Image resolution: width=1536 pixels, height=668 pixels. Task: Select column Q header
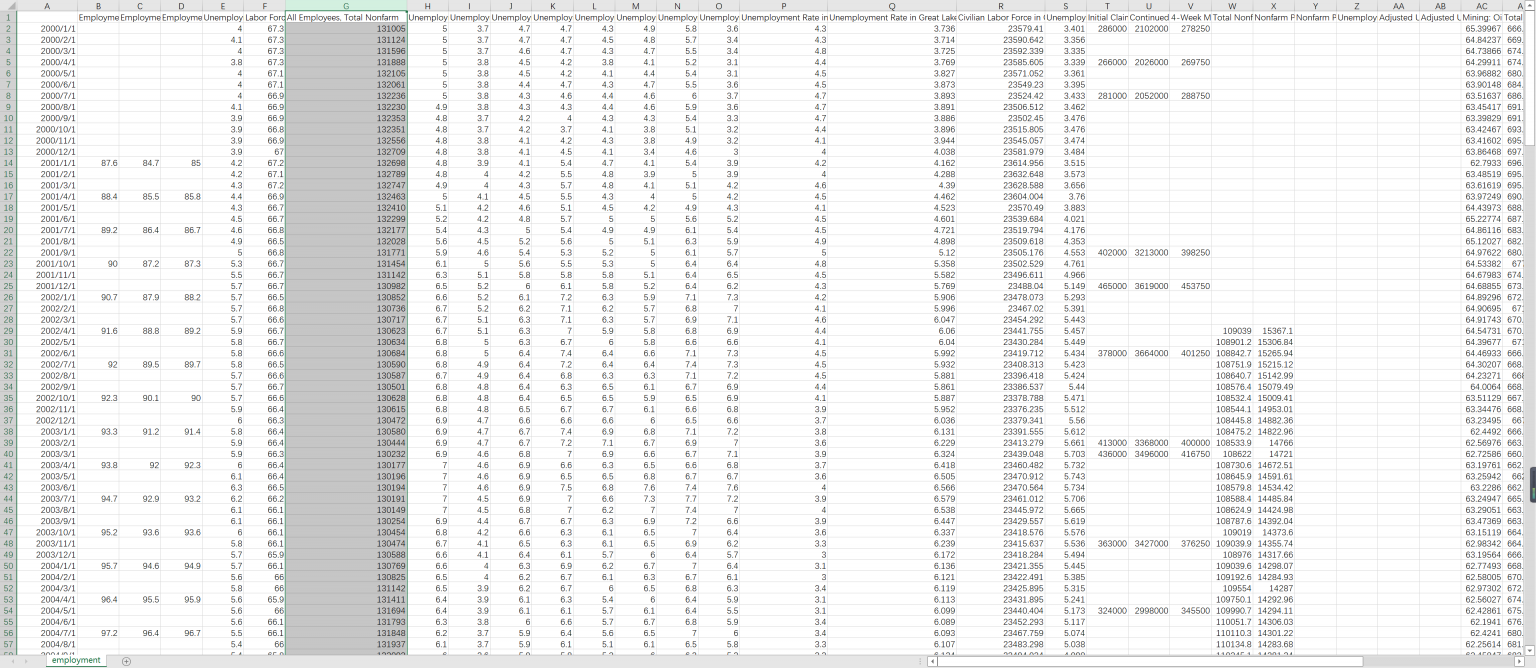[x=891, y=6]
